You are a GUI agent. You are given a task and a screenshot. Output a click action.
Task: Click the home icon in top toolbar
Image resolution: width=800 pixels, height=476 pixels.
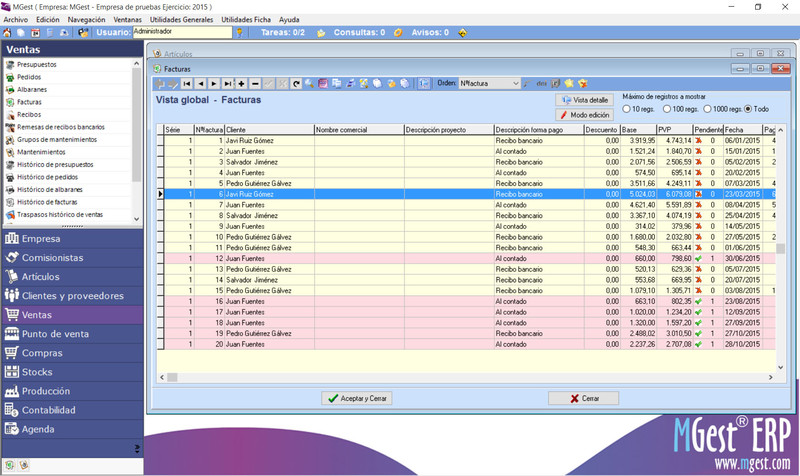7,33
